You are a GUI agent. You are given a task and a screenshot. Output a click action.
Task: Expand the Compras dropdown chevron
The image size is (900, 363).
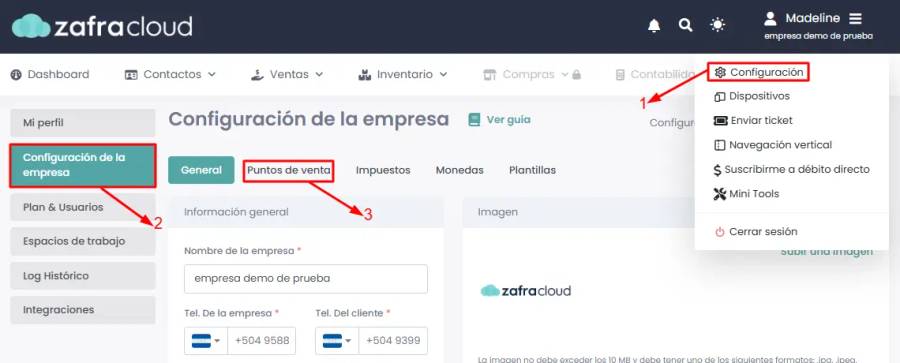[564, 75]
